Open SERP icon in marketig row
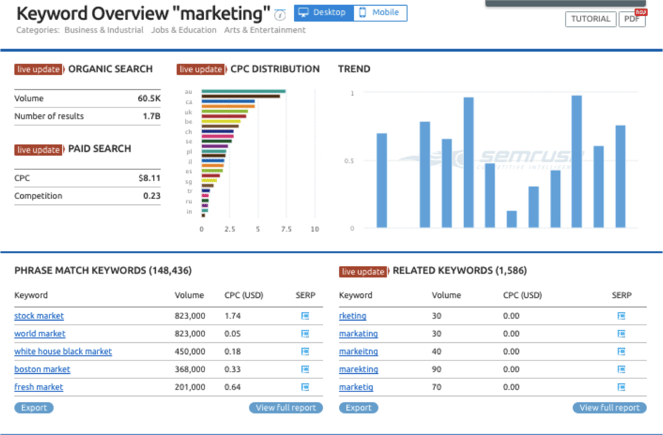The height and width of the screenshot is (435, 663). click(621, 387)
